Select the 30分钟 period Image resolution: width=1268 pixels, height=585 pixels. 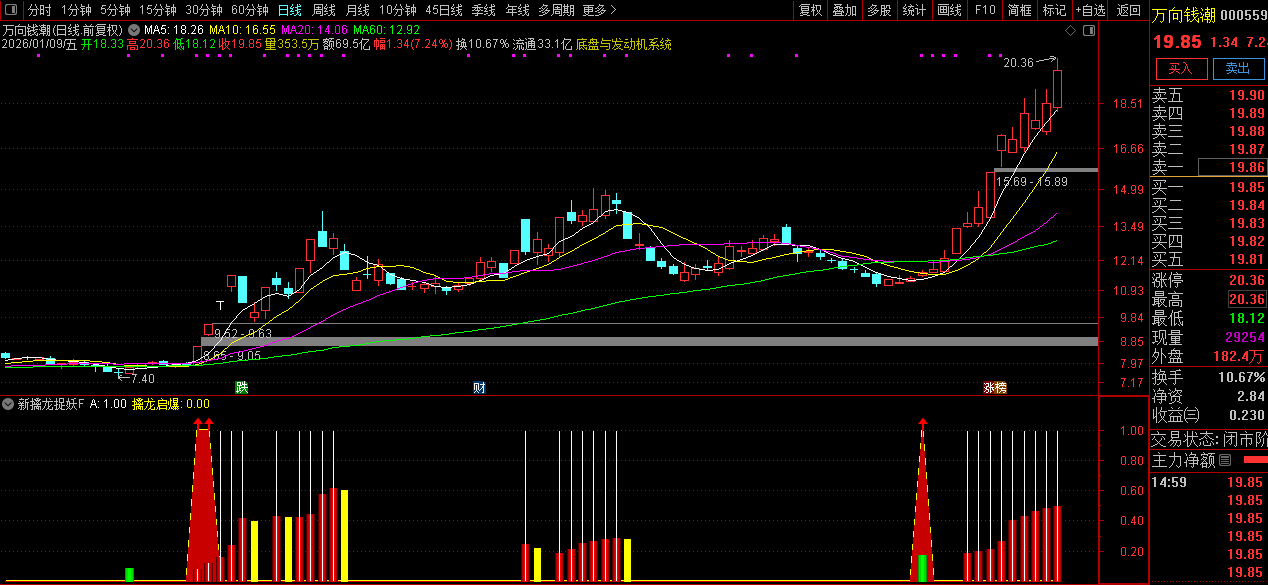(x=204, y=10)
